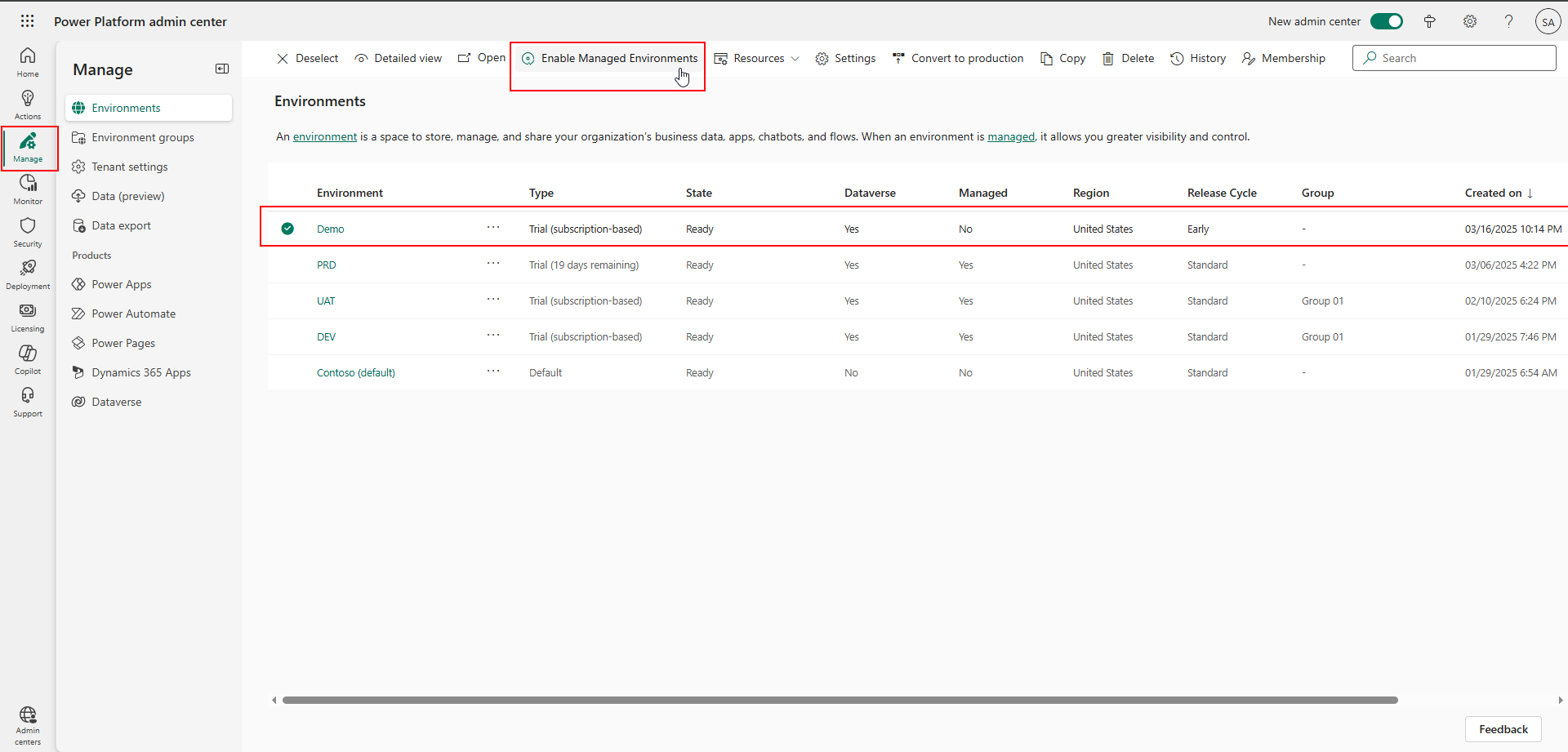Open the Demo environment link

331,229
